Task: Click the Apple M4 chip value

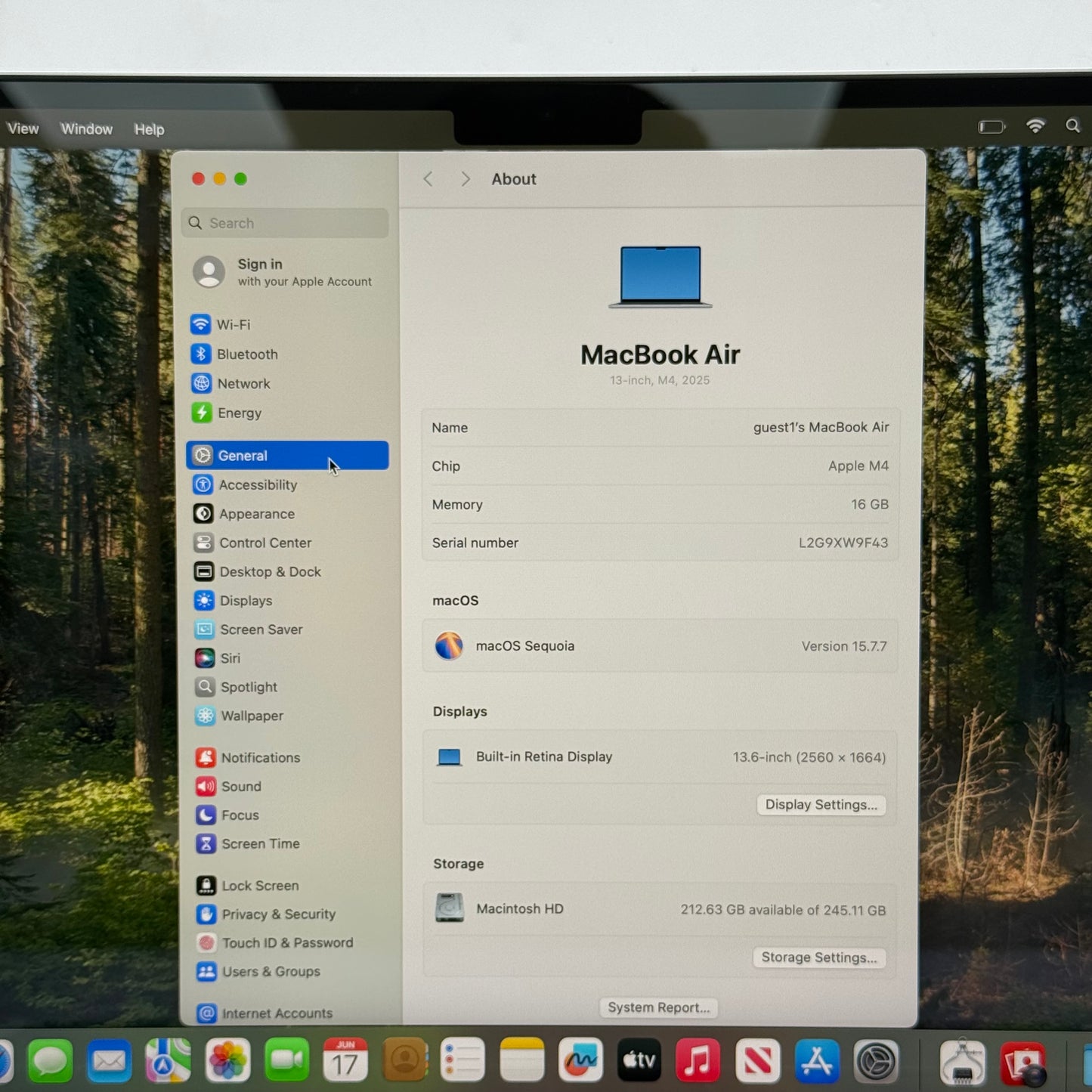Action: tap(858, 466)
